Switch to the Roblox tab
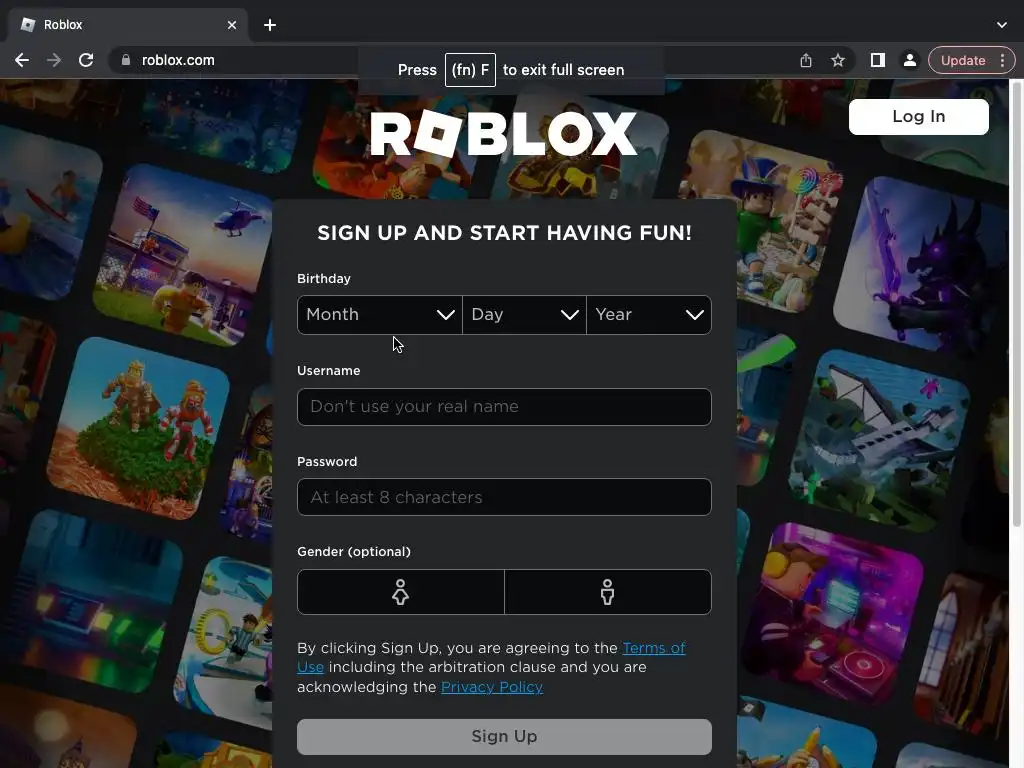Image resolution: width=1024 pixels, height=768 pixels. coord(128,25)
